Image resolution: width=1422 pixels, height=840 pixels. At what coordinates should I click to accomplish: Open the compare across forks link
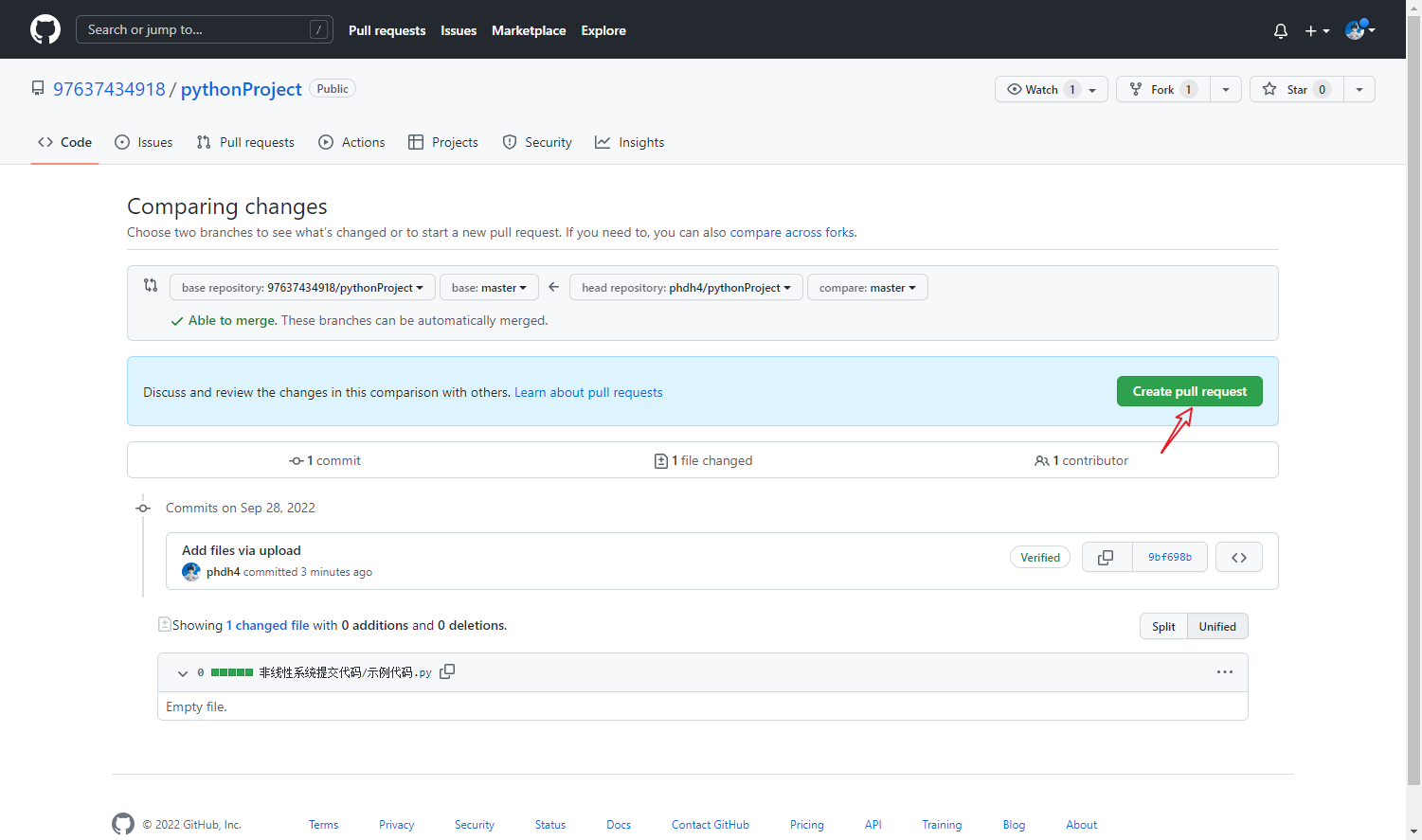[x=792, y=232]
